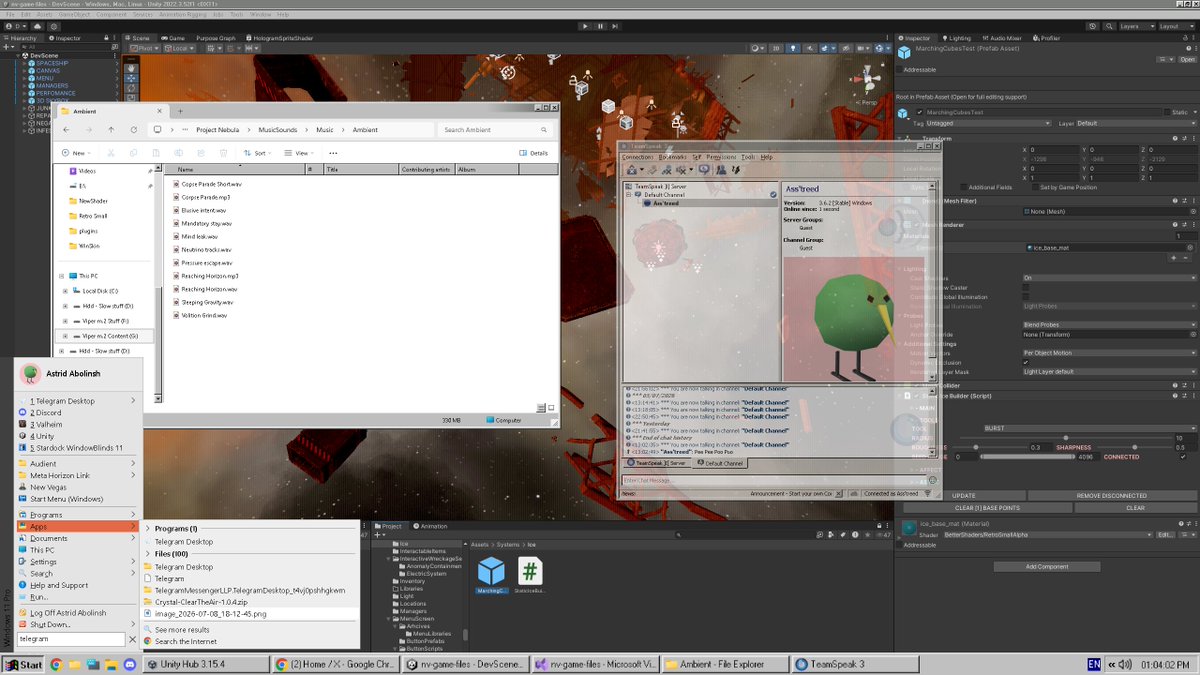
Task: Click REMOVE DISCONNECTED button
Action: click(1112, 495)
